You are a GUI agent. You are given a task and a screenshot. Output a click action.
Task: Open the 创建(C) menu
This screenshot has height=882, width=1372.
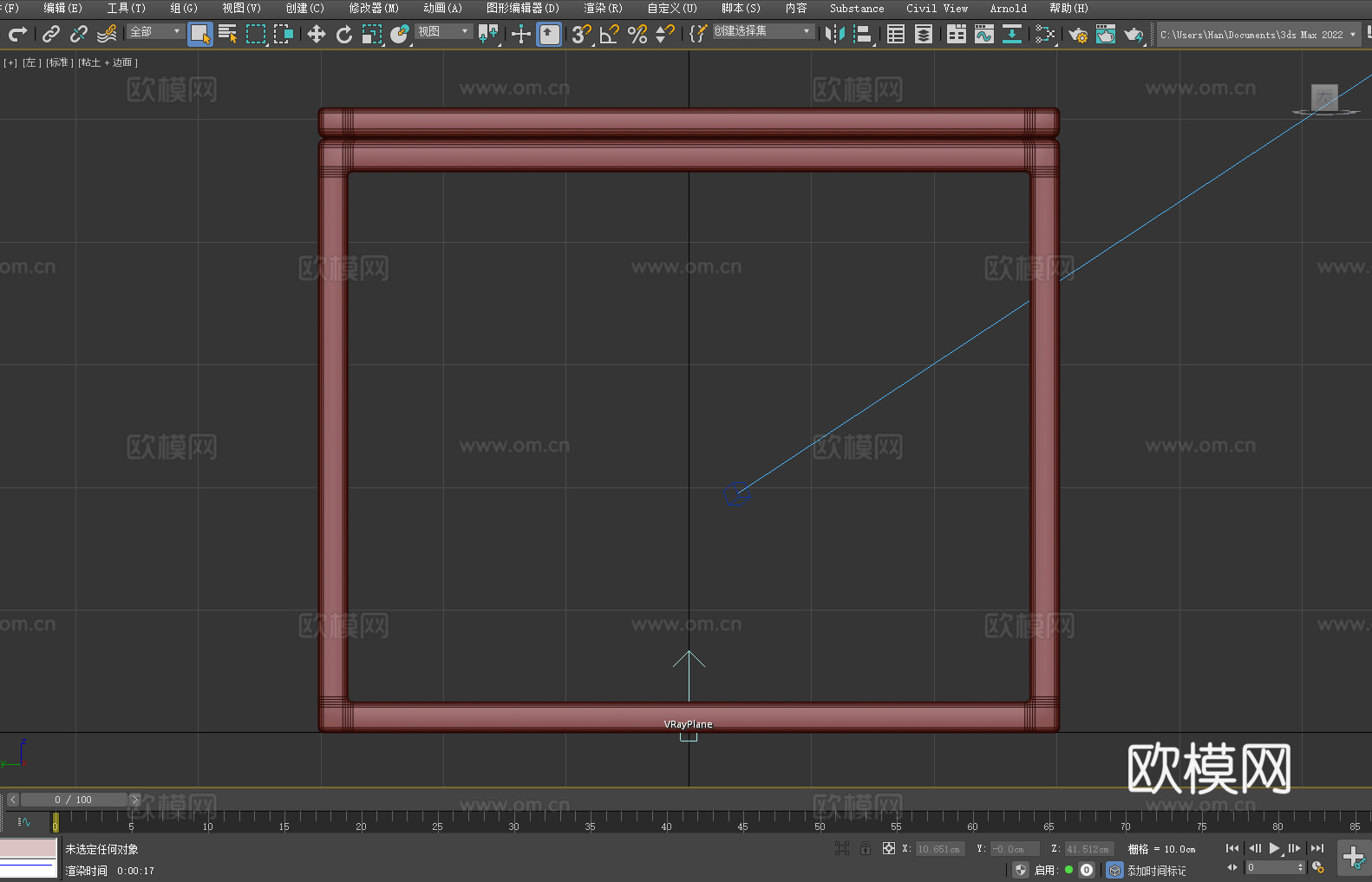(x=304, y=8)
